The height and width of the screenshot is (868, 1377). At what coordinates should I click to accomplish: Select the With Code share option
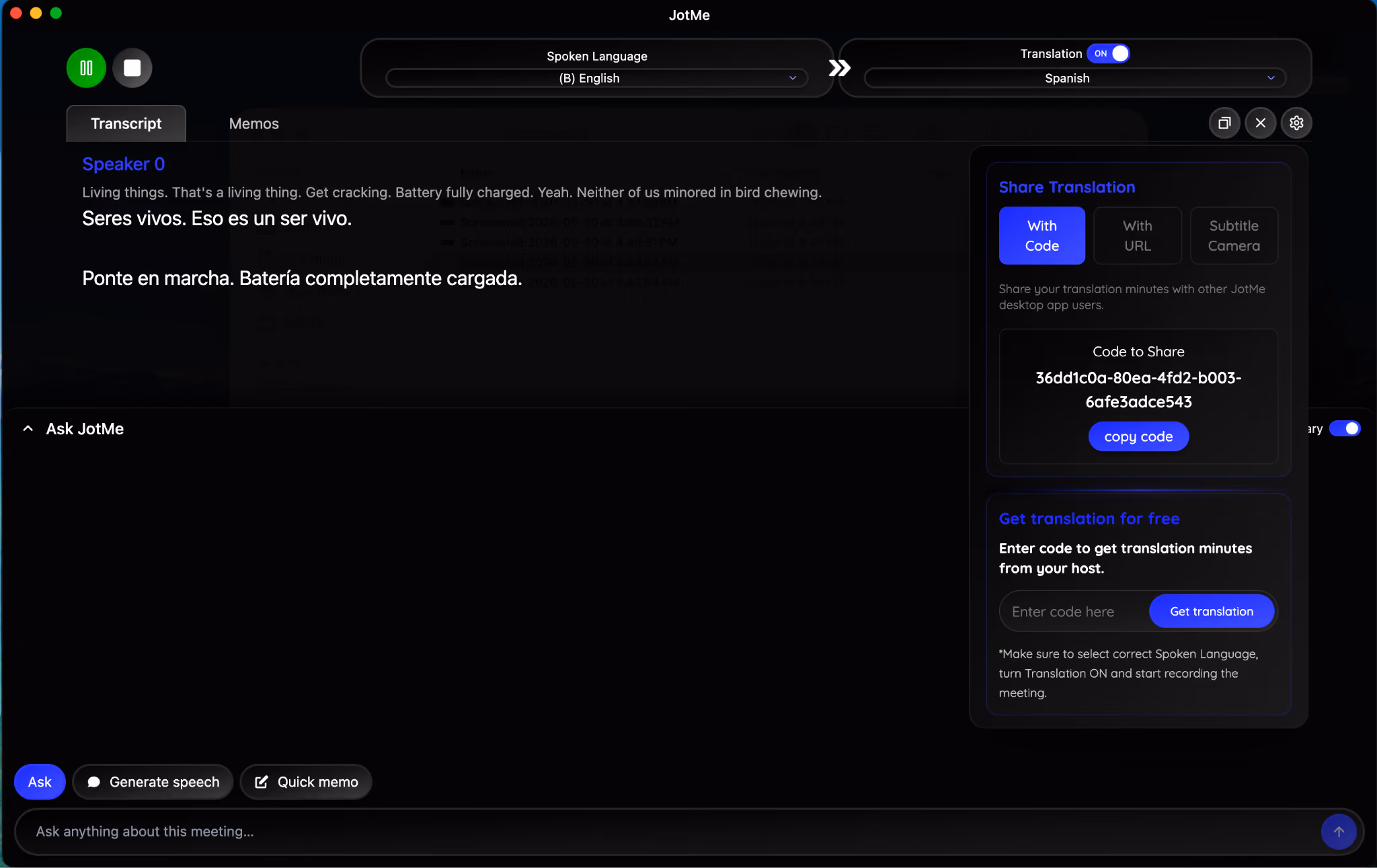[1041, 236]
